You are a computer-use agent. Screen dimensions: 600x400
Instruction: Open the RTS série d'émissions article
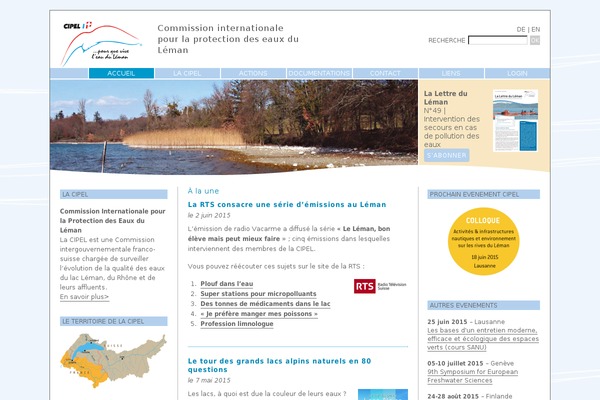[x=287, y=204]
